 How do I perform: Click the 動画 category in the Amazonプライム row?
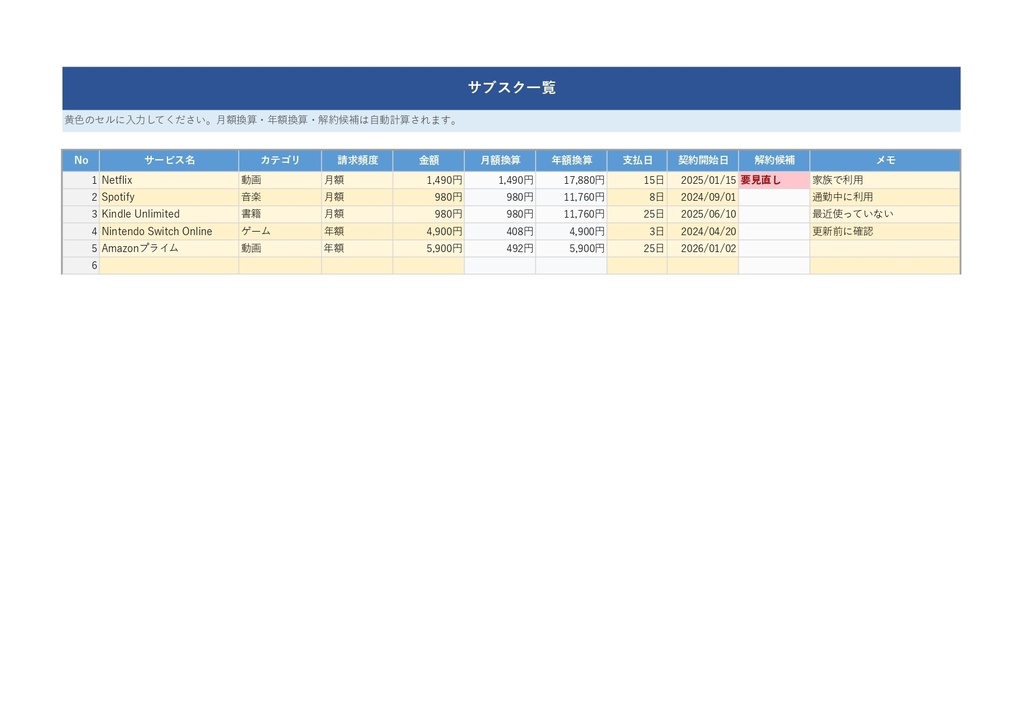(280, 248)
